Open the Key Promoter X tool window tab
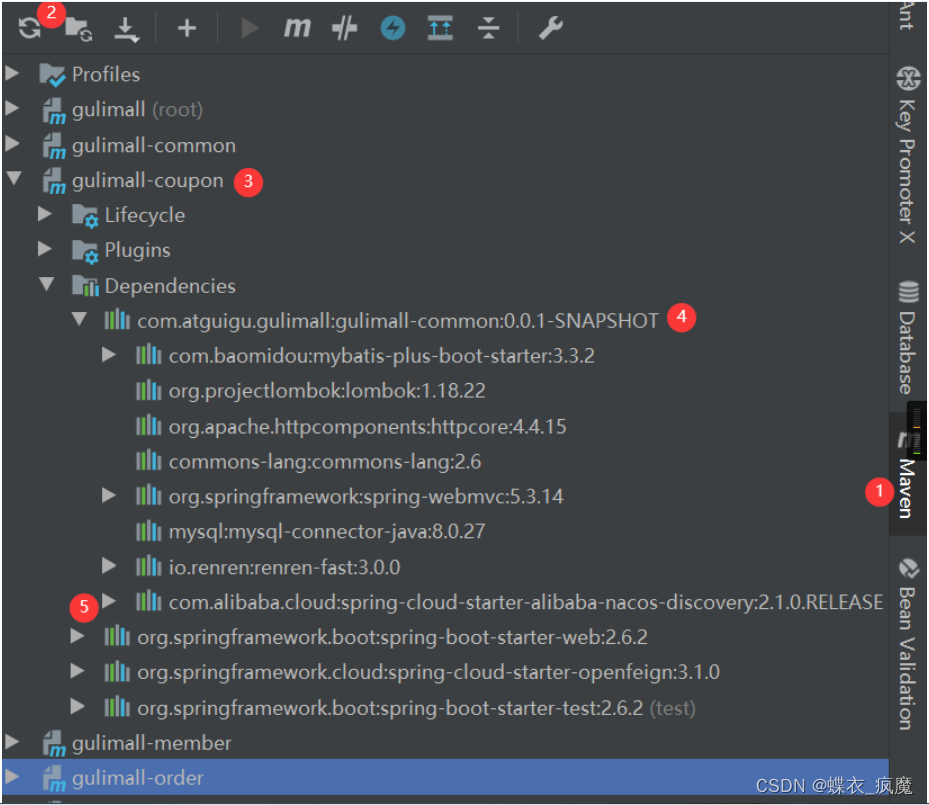Viewport: 929px width, 805px height. [907, 155]
